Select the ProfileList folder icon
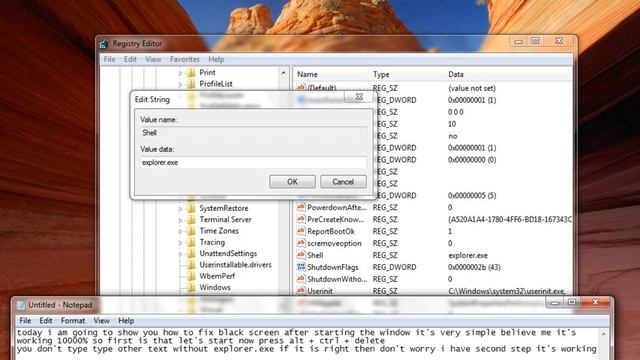 (x=191, y=84)
